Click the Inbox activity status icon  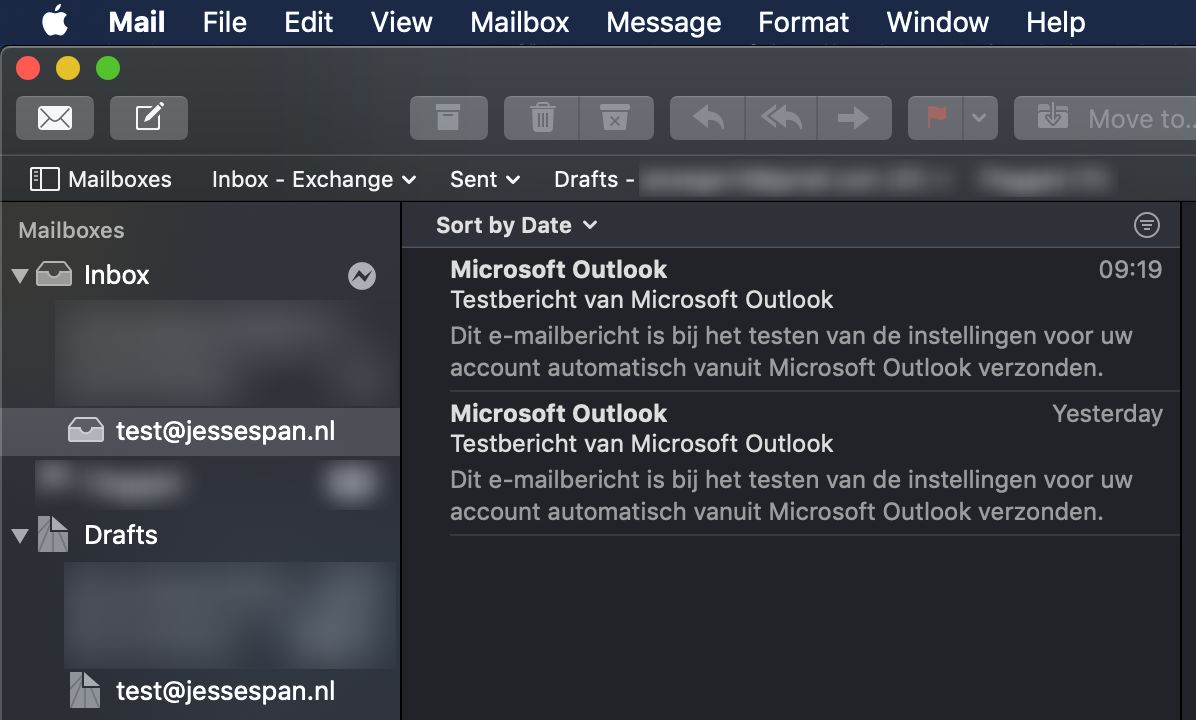pyautogui.click(x=362, y=275)
